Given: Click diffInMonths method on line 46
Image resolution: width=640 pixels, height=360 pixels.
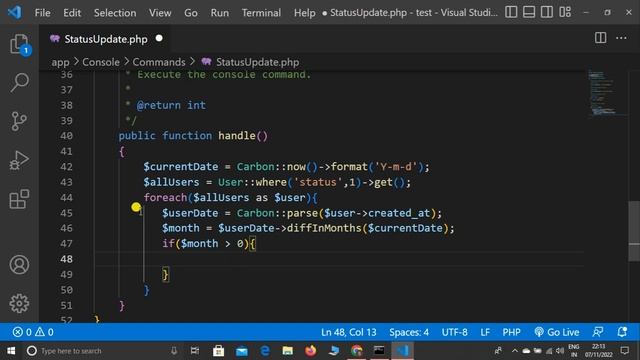Looking at the screenshot, I should pos(324,228).
